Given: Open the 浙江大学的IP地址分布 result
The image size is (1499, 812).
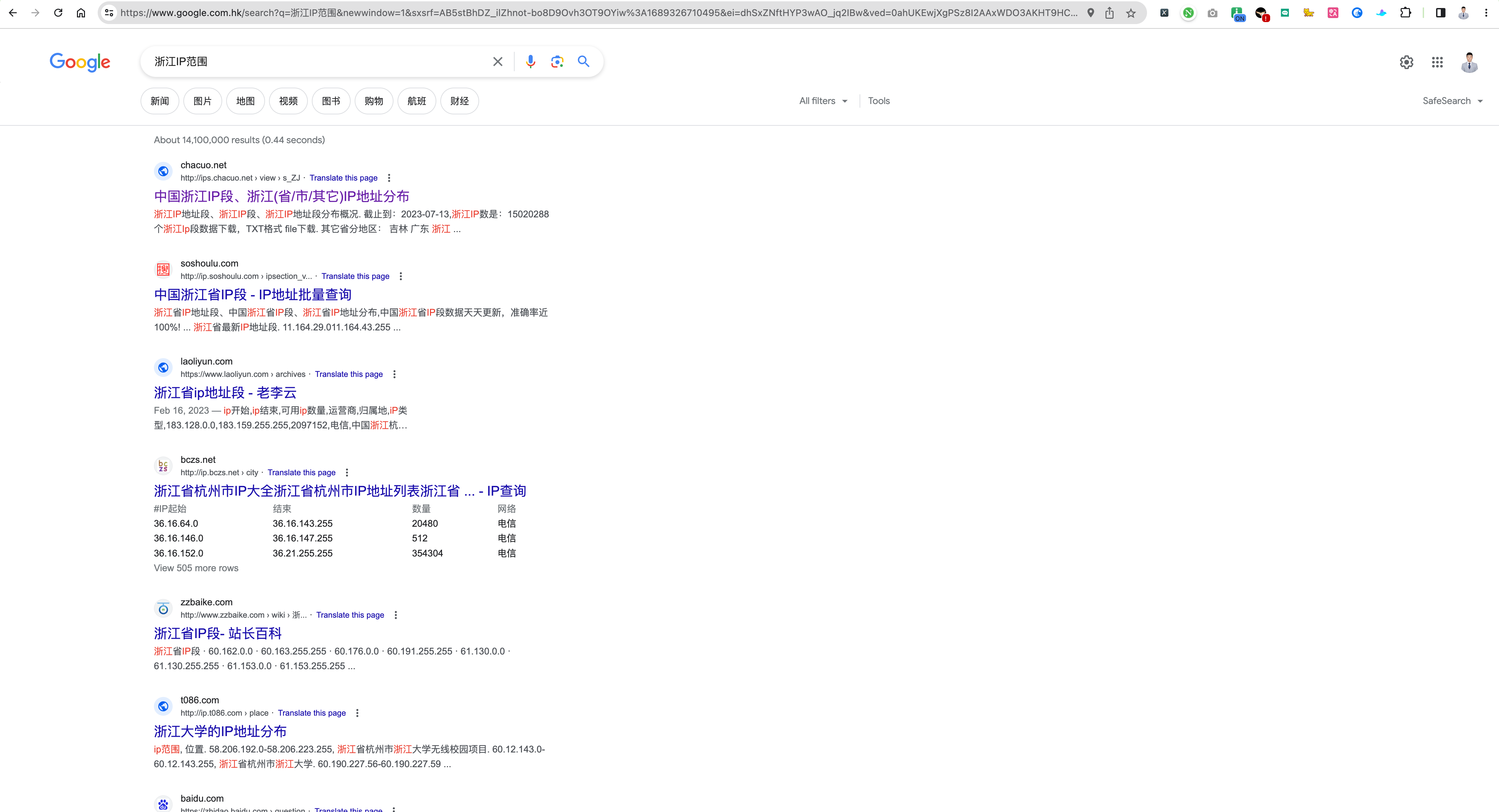Looking at the screenshot, I should (x=220, y=732).
